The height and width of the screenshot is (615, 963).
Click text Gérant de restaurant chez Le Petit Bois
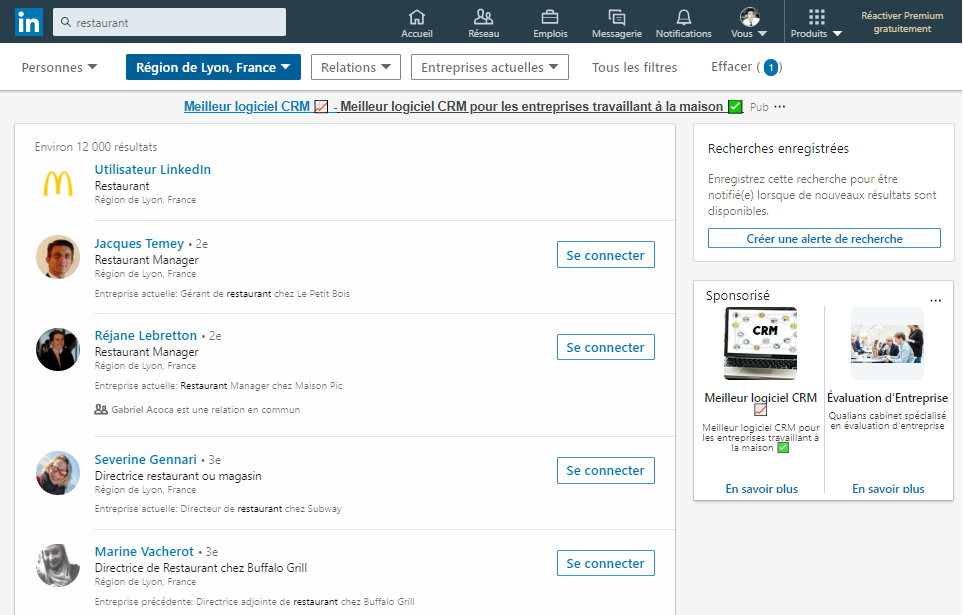(265, 294)
